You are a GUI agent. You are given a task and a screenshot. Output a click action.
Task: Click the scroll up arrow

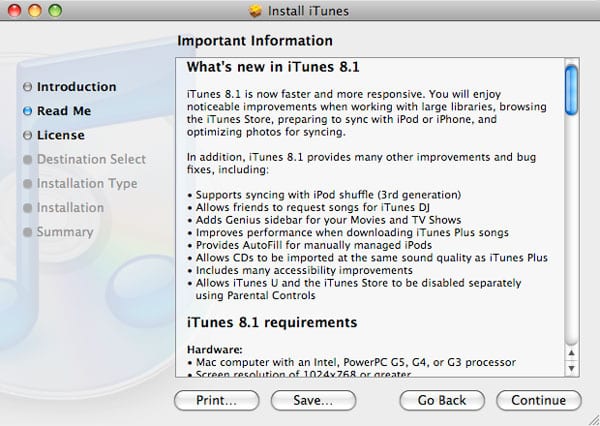coord(571,353)
